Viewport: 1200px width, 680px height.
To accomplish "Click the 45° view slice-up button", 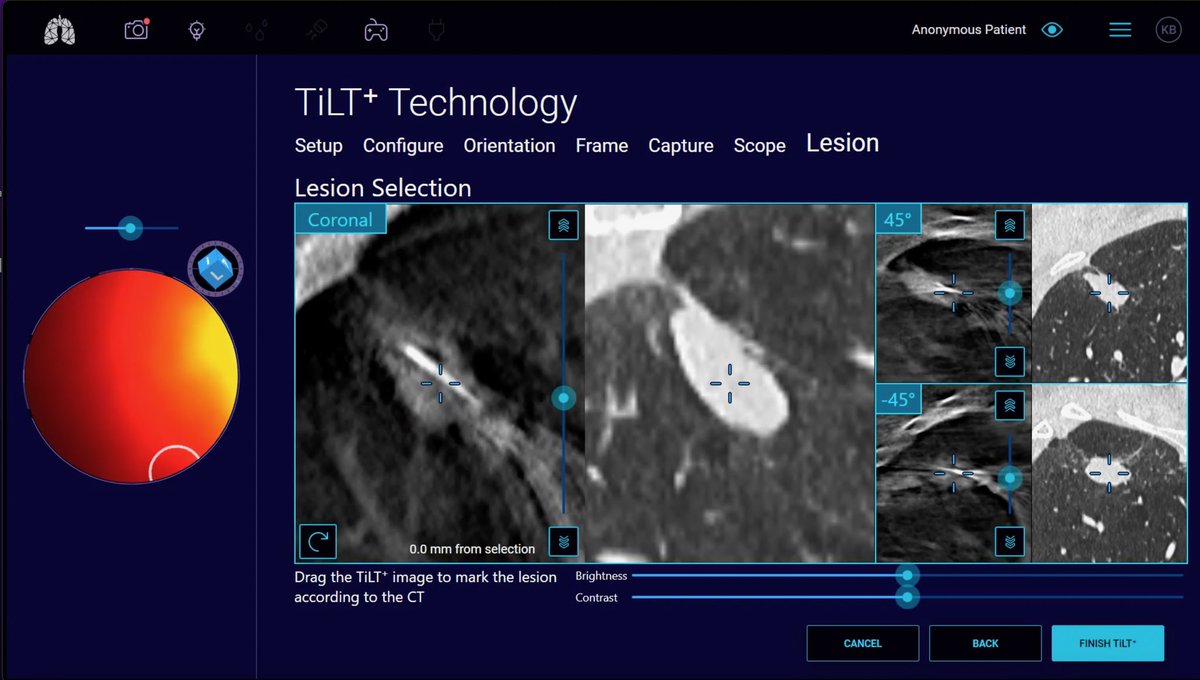I will pos(1010,225).
